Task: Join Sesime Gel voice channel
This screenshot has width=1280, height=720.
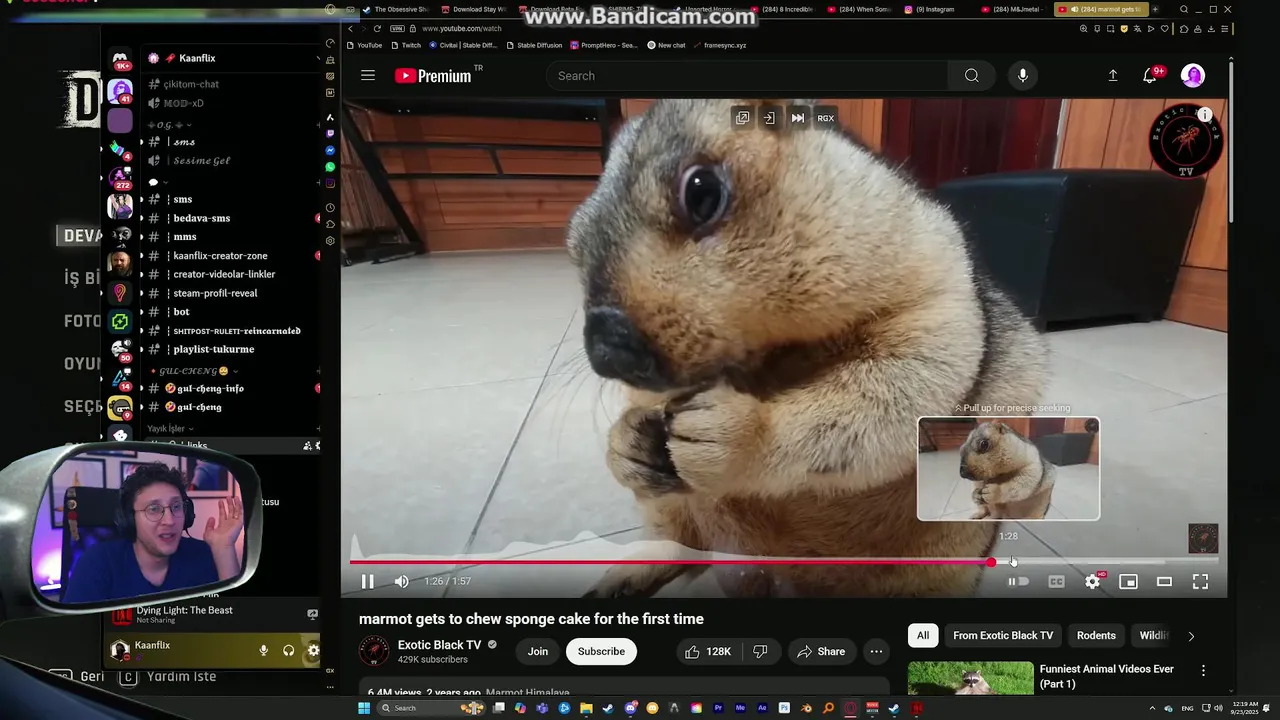Action: 200,161
